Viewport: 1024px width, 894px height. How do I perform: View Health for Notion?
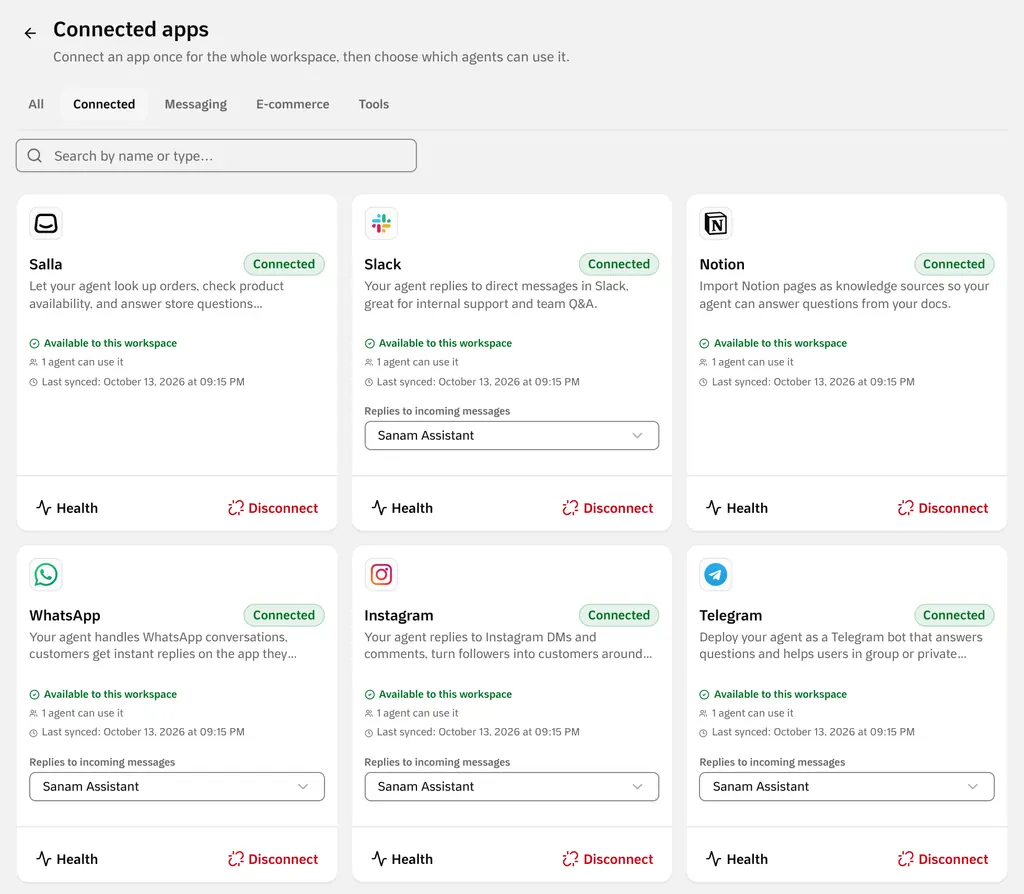pos(737,508)
